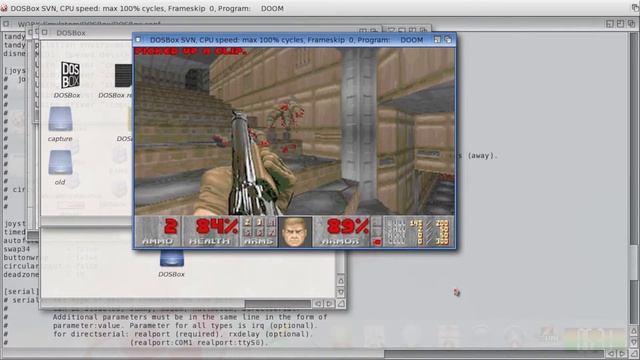Click the '[serial]' line in editor
The height and width of the screenshot is (360, 640).
pyautogui.click(x=21, y=291)
